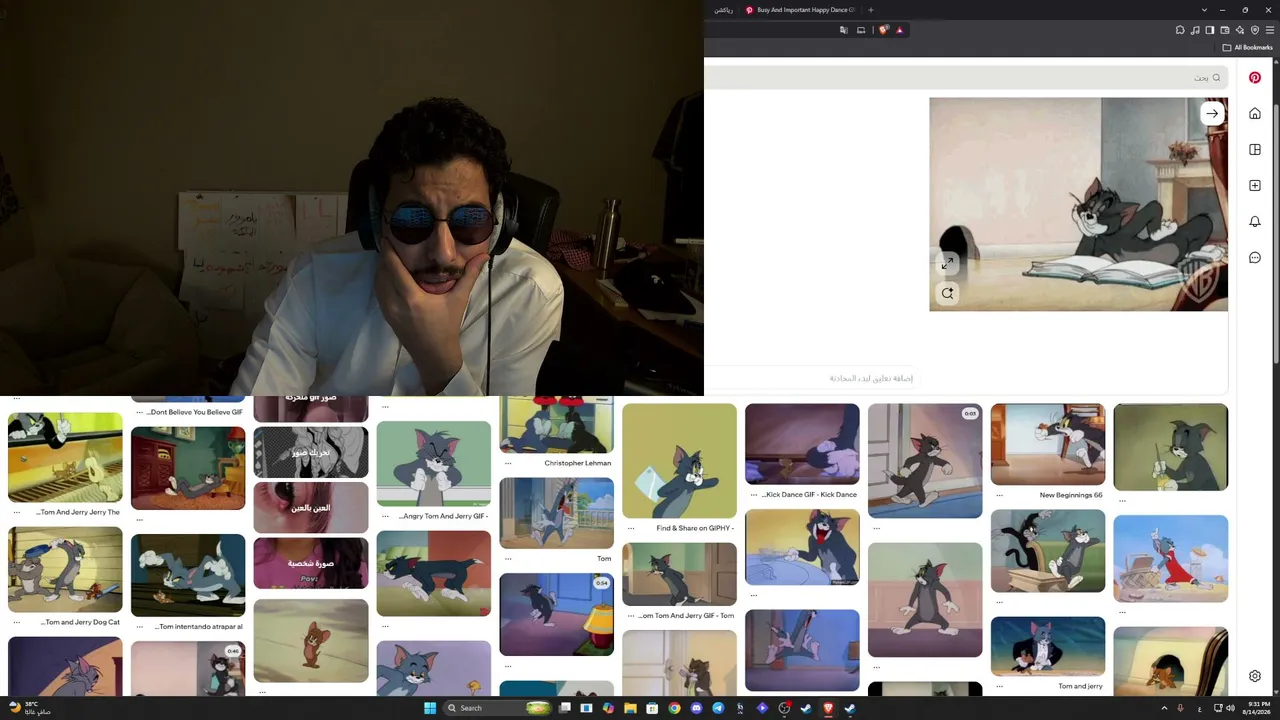
Task: Open the New Beginnings 66 pin thumbnail
Action: (x=1048, y=444)
